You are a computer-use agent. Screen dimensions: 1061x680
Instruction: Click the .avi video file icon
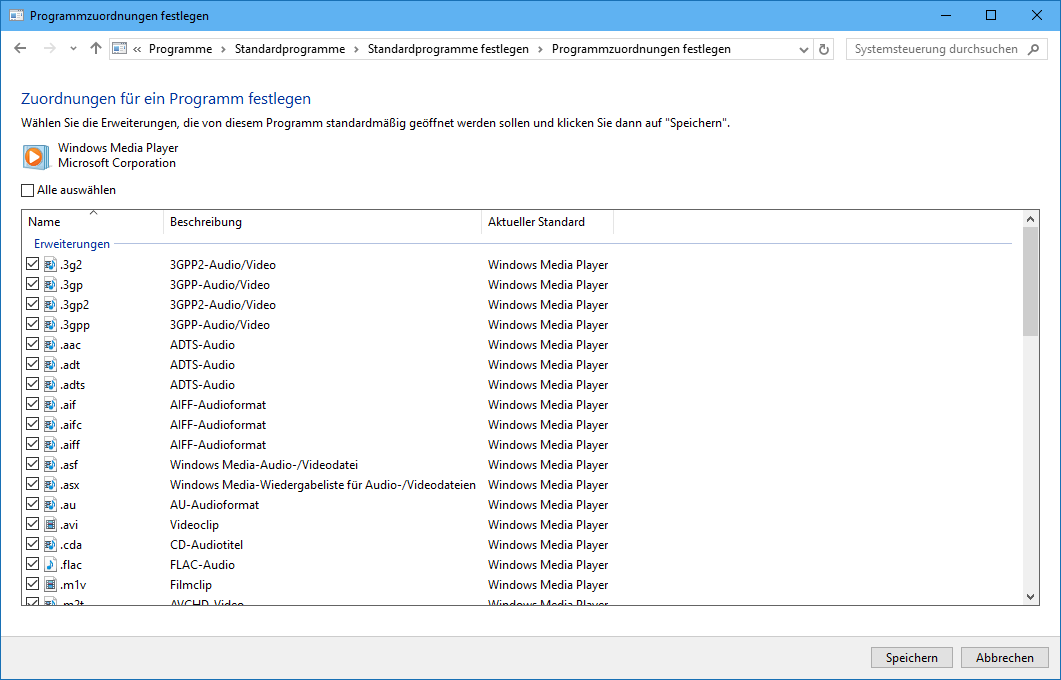point(50,524)
